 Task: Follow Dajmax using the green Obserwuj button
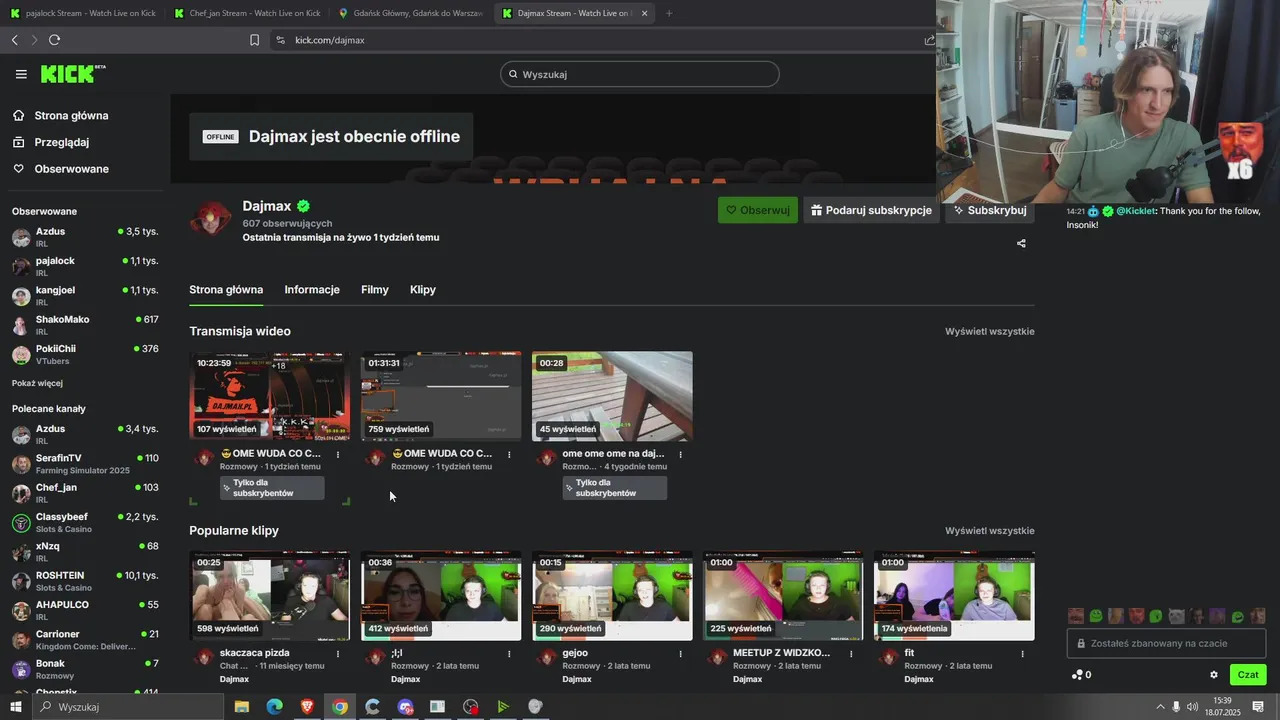pyautogui.click(x=758, y=210)
